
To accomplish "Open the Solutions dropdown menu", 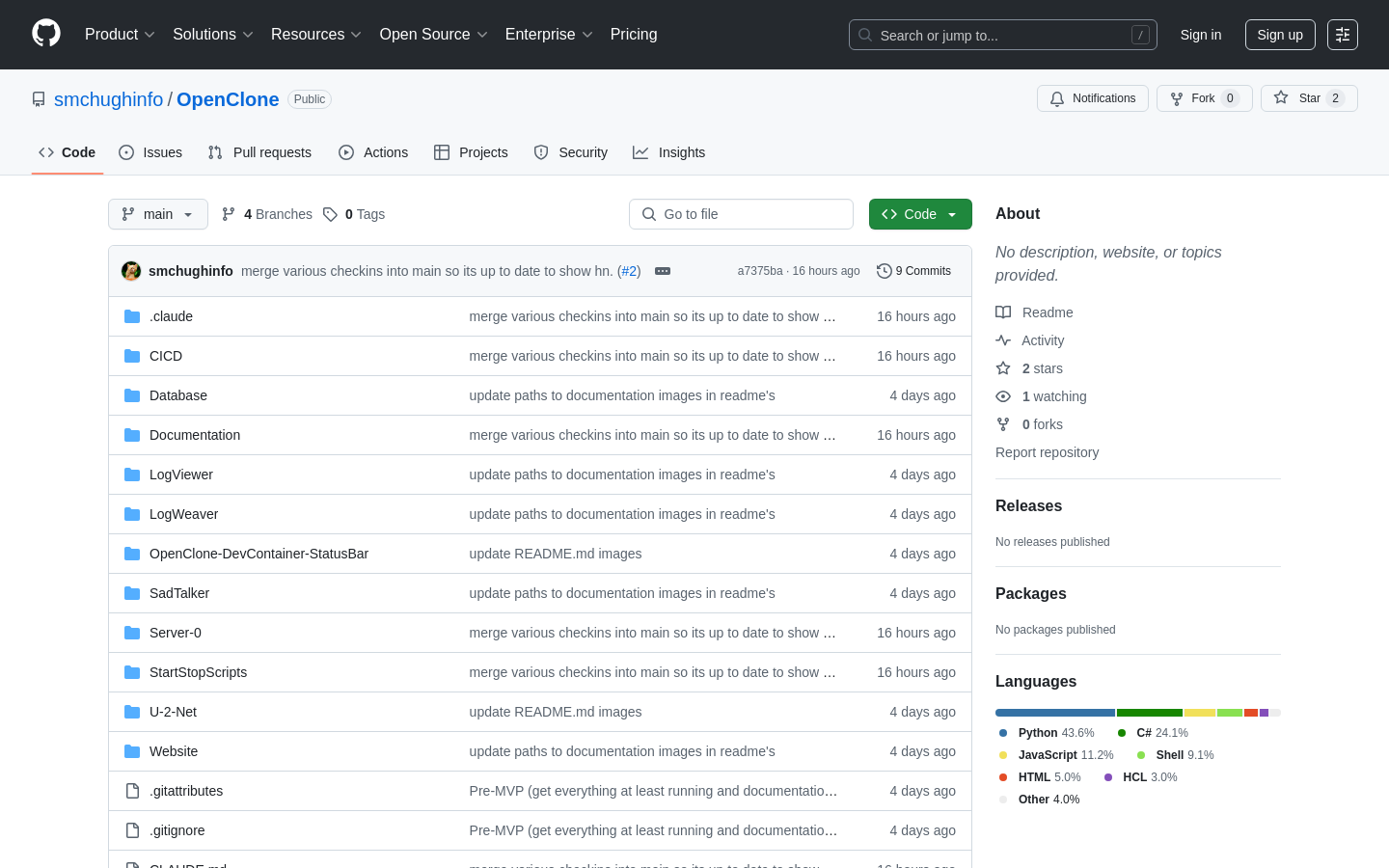I will (x=212, y=35).
